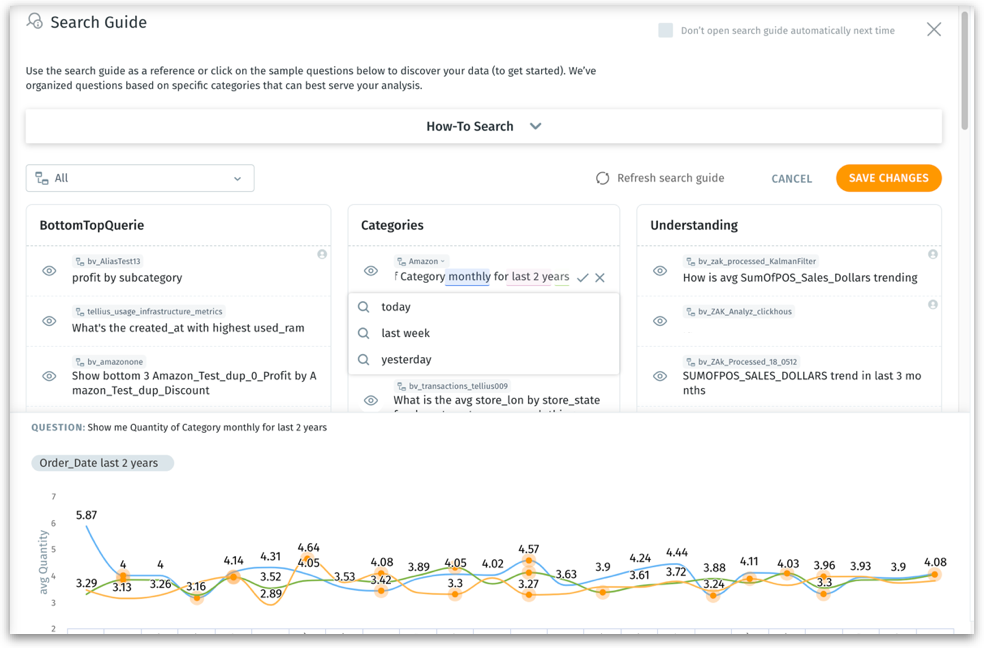This screenshot has height=648, width=984.
Task: Select 'last week' from the suggestions
Action: point(406,333)
